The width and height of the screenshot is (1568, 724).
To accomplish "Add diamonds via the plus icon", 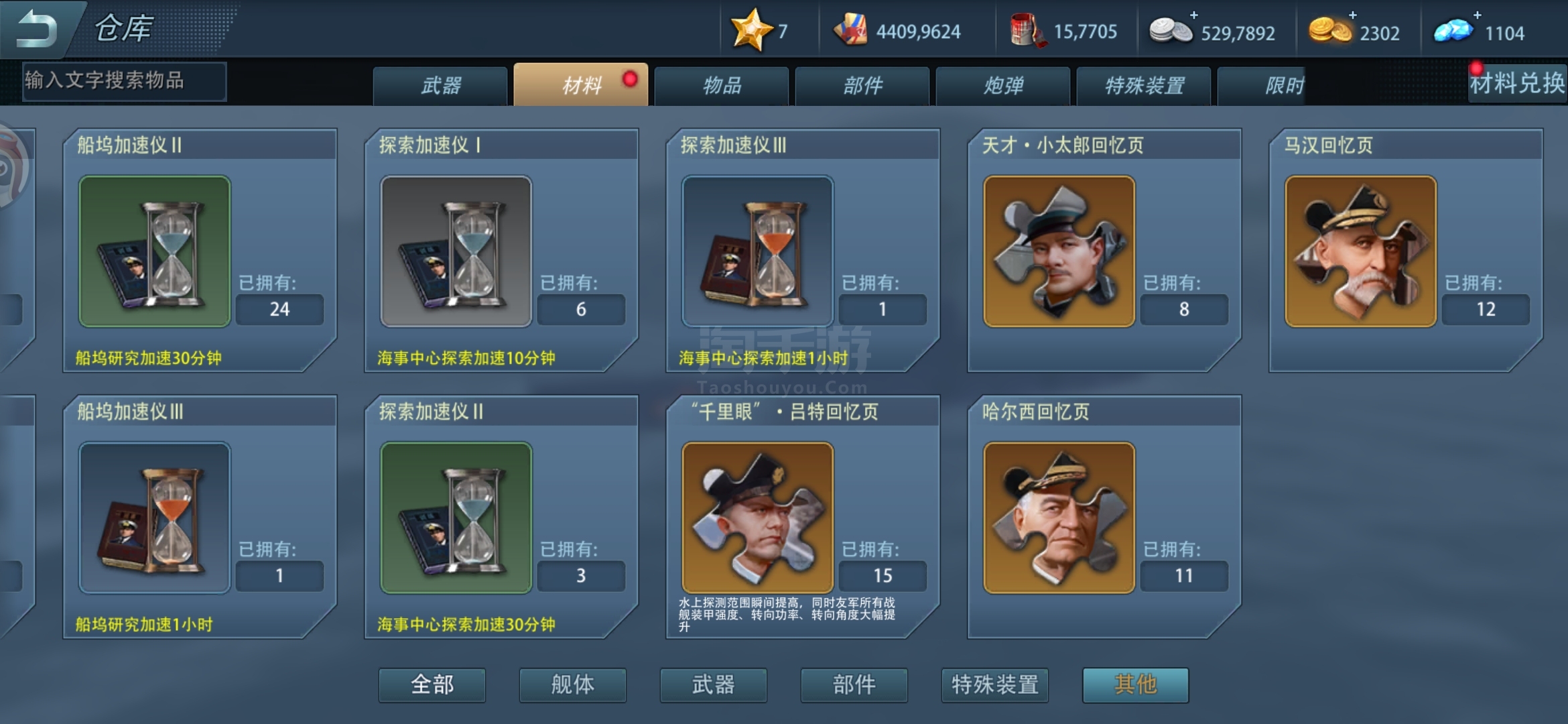I will 1478,15.
